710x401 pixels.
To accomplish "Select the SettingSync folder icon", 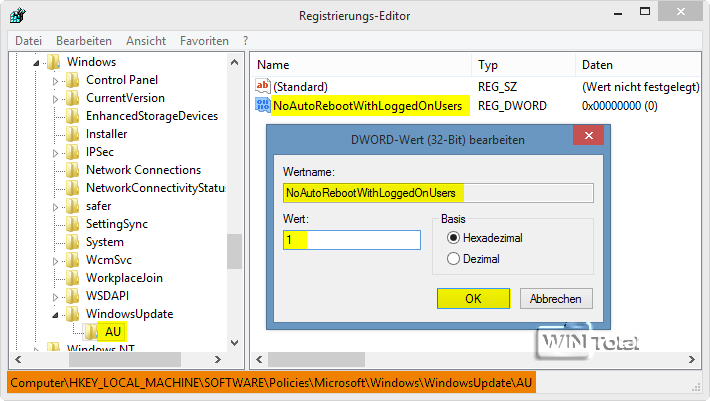I will point(73,224).
